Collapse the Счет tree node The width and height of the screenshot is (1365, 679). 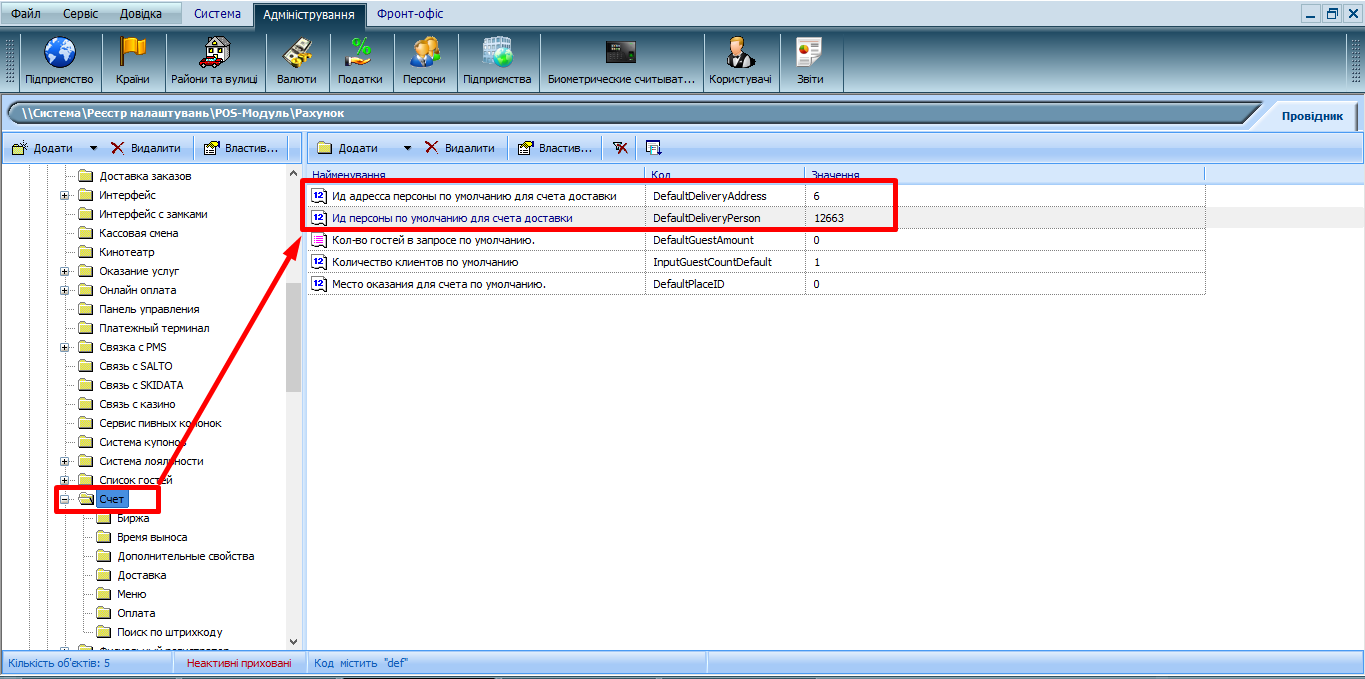coord(65,499)
